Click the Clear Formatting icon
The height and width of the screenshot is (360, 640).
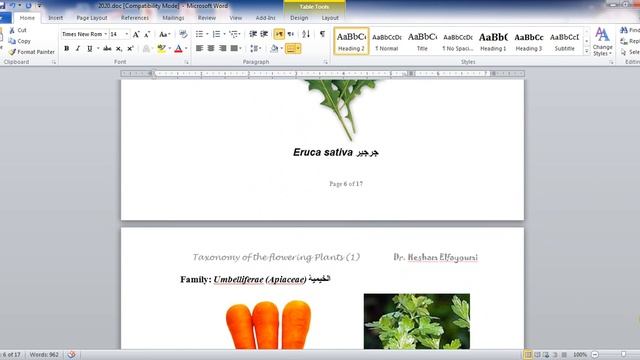[183, 34]
